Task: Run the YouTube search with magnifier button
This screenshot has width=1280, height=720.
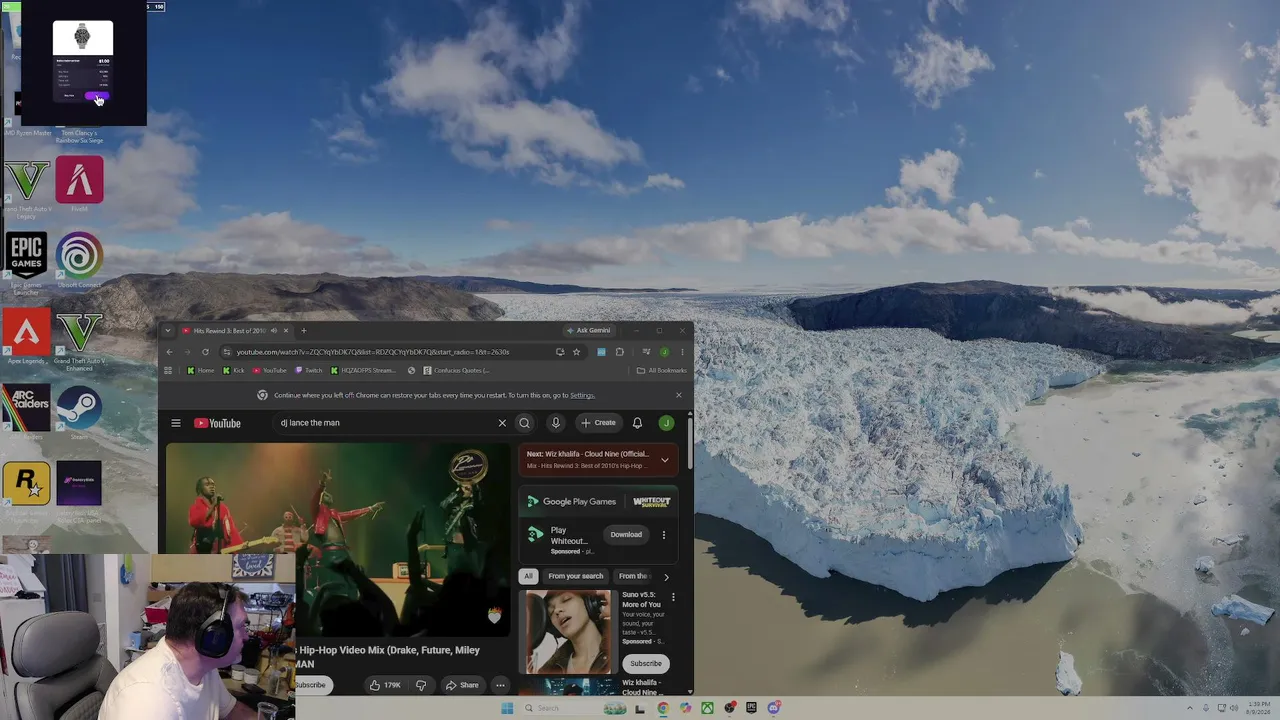Action: (524, 423)
